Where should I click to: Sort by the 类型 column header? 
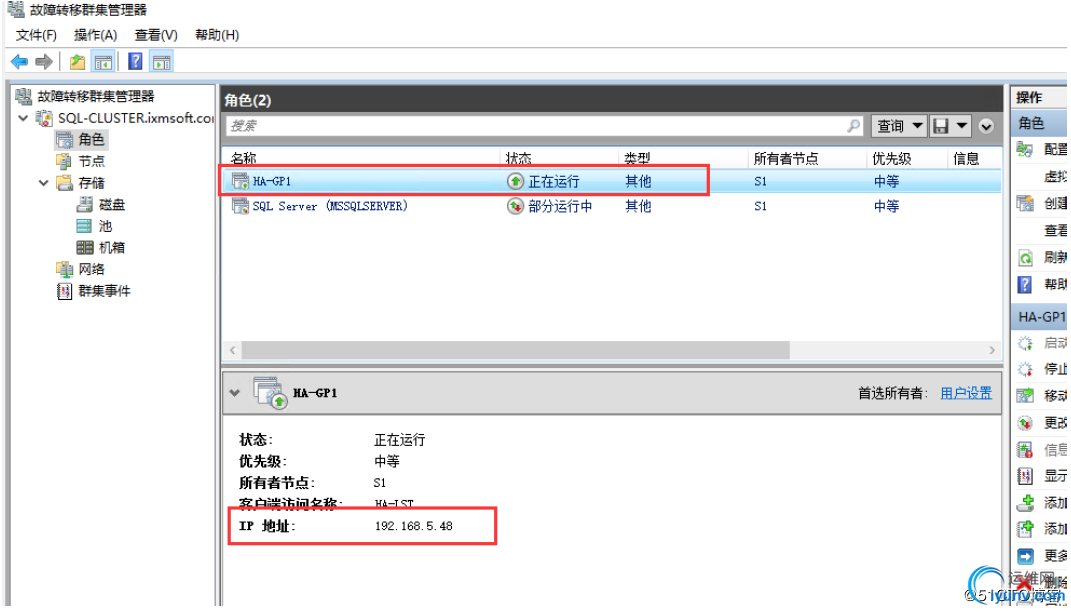pyautogui.click(x=637, y=158)
